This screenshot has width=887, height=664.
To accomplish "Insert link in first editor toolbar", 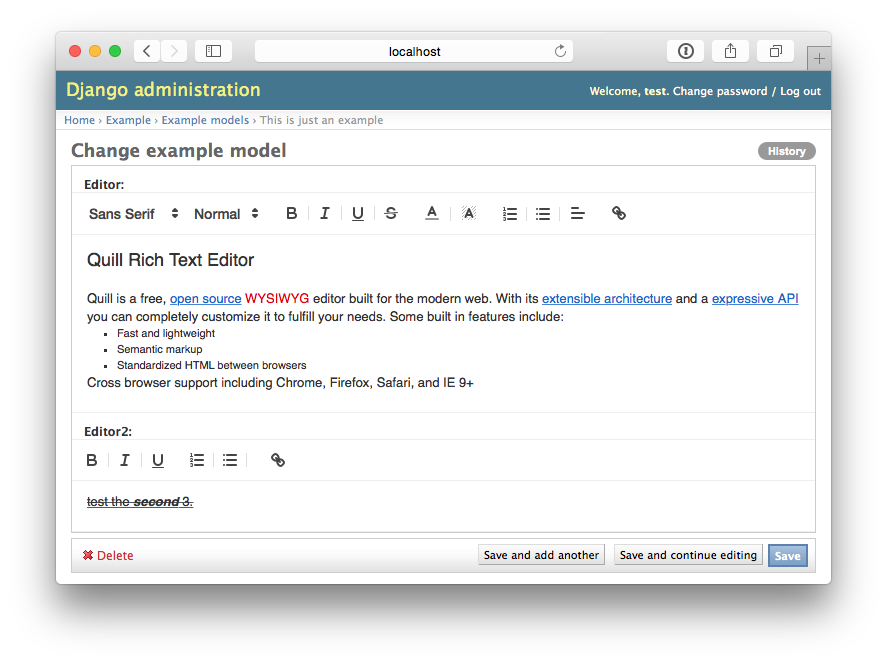I will [x=619, y=213].
